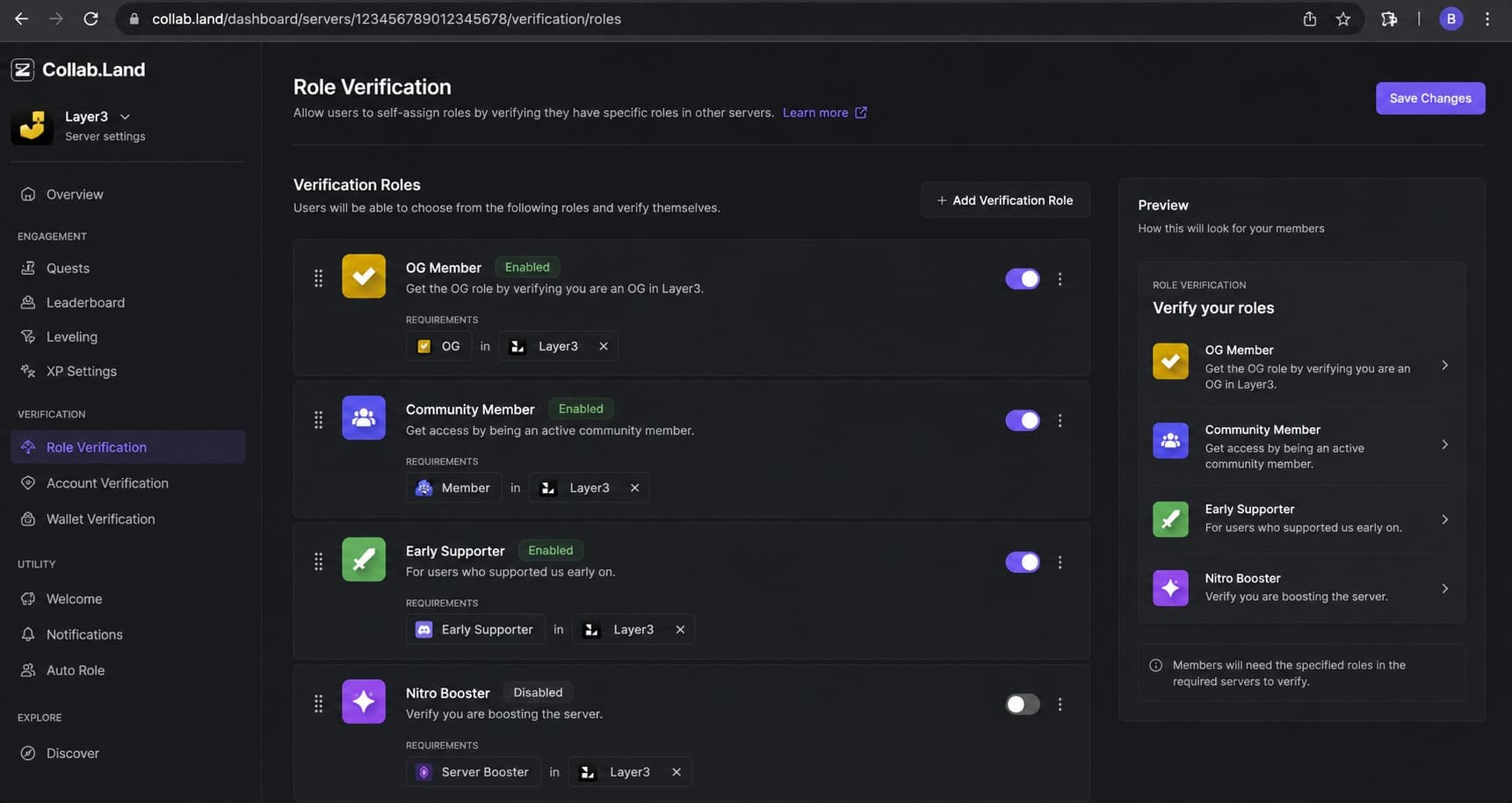Remove Layer3 requirement from Nitro Booster

pos(676,772)
